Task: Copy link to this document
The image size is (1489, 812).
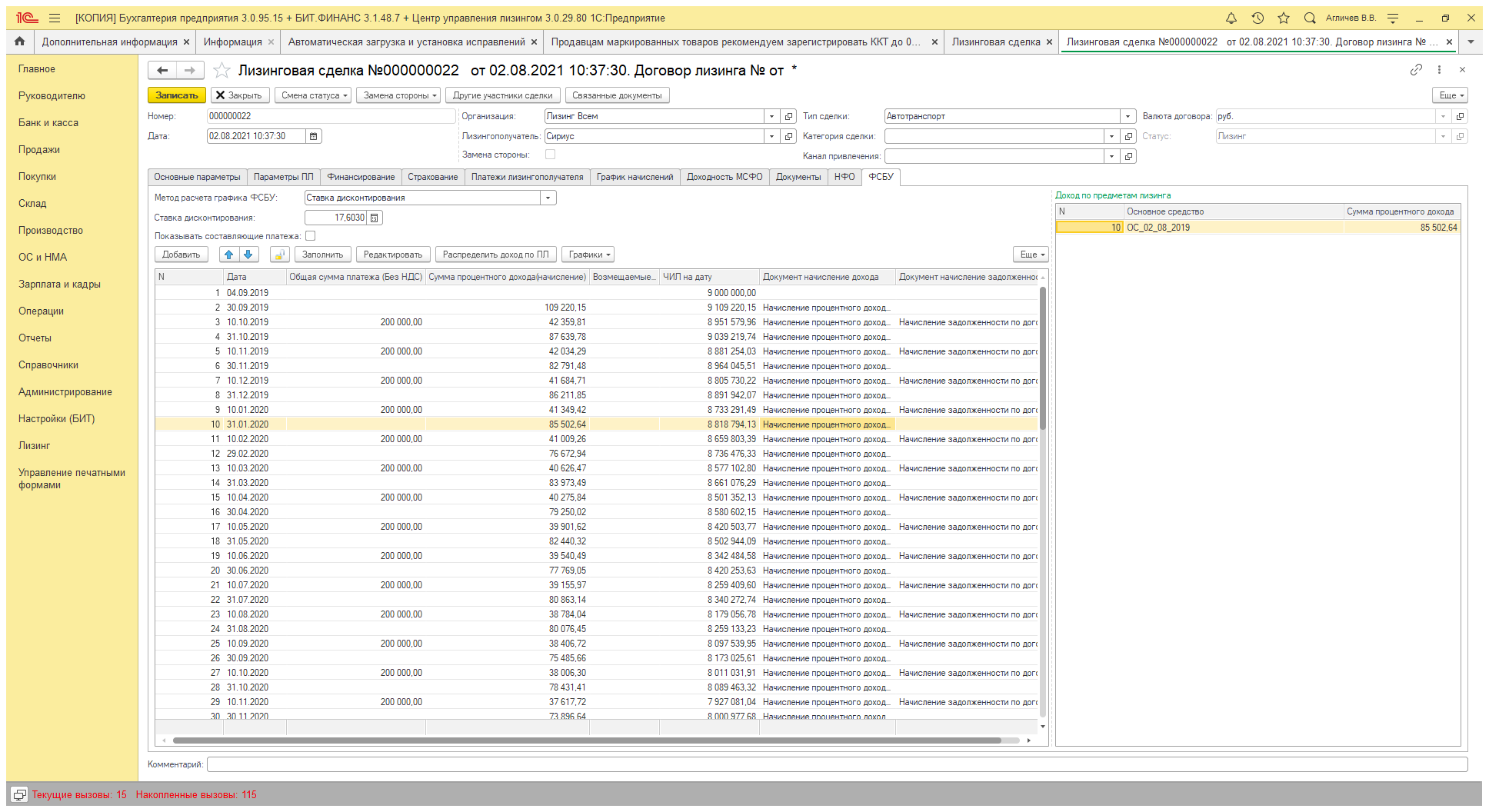Action: click(1416, 70)
